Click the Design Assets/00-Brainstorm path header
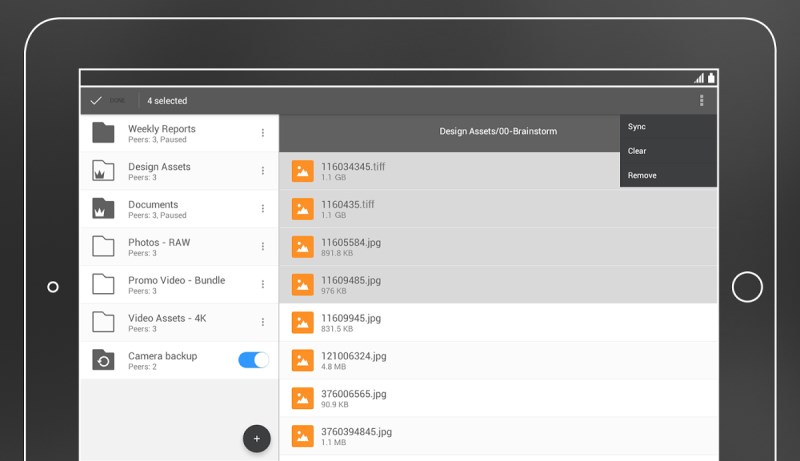The width and height of the screenshot is (800, 461). [498, 131]
